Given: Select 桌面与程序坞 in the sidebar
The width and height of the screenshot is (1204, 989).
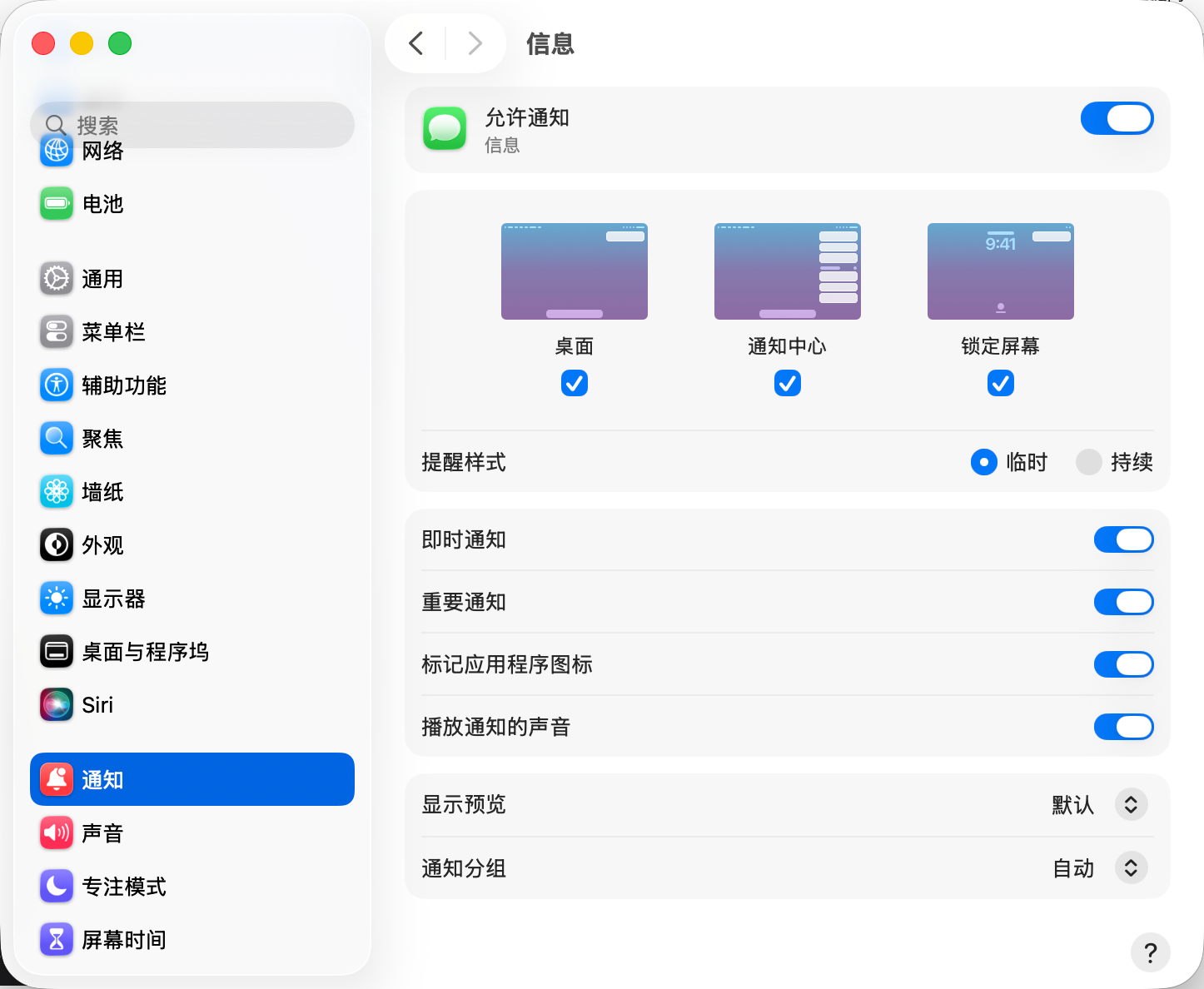Looking at the screenshot, I should click(x=145, y=652).
